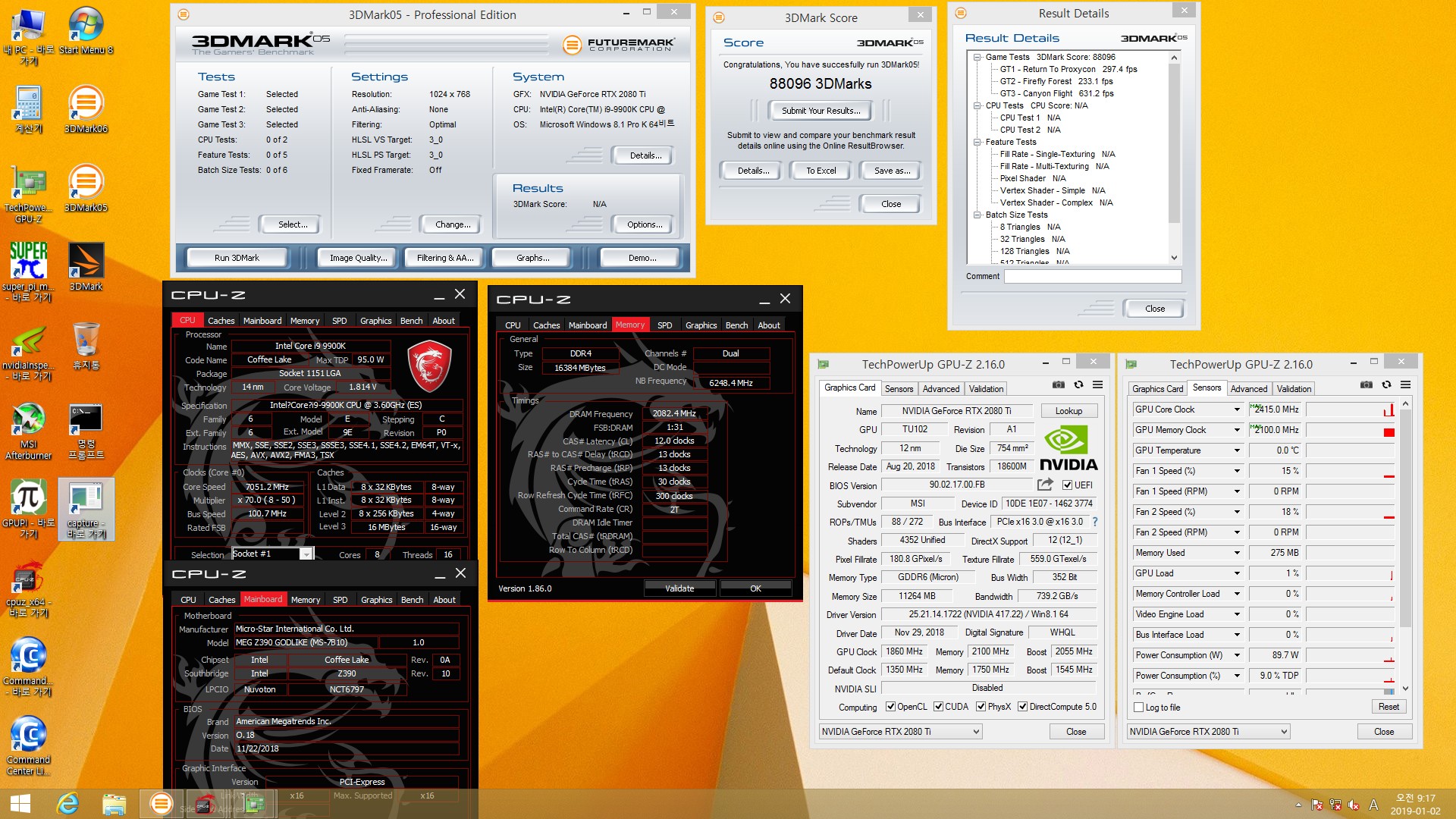
Task: Open the Advanced tab in GPU-Z Graphics Card window
Action: (x=940, y=389)
